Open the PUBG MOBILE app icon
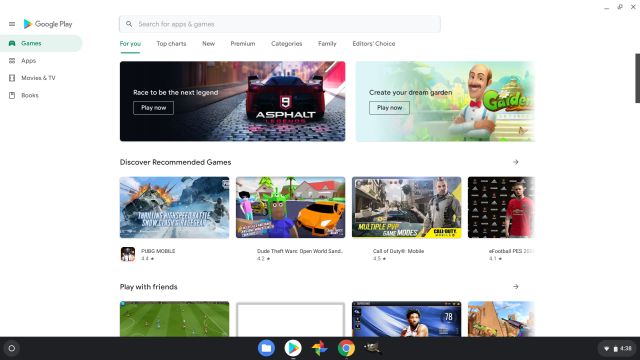This screenshot has width=640, height=360. pos(128,254)
